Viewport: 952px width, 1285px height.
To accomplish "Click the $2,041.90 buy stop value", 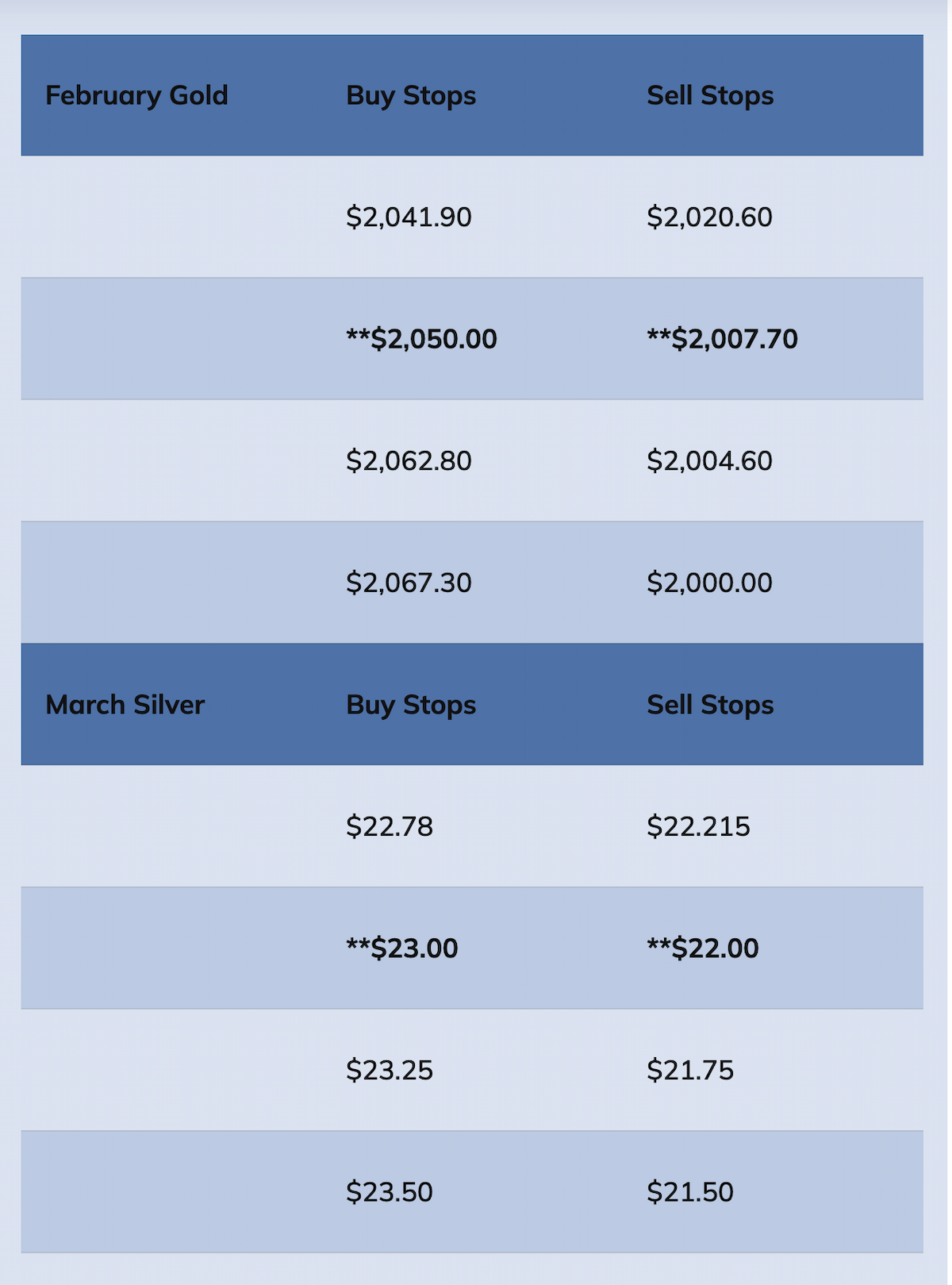I will tap(409, 217).
